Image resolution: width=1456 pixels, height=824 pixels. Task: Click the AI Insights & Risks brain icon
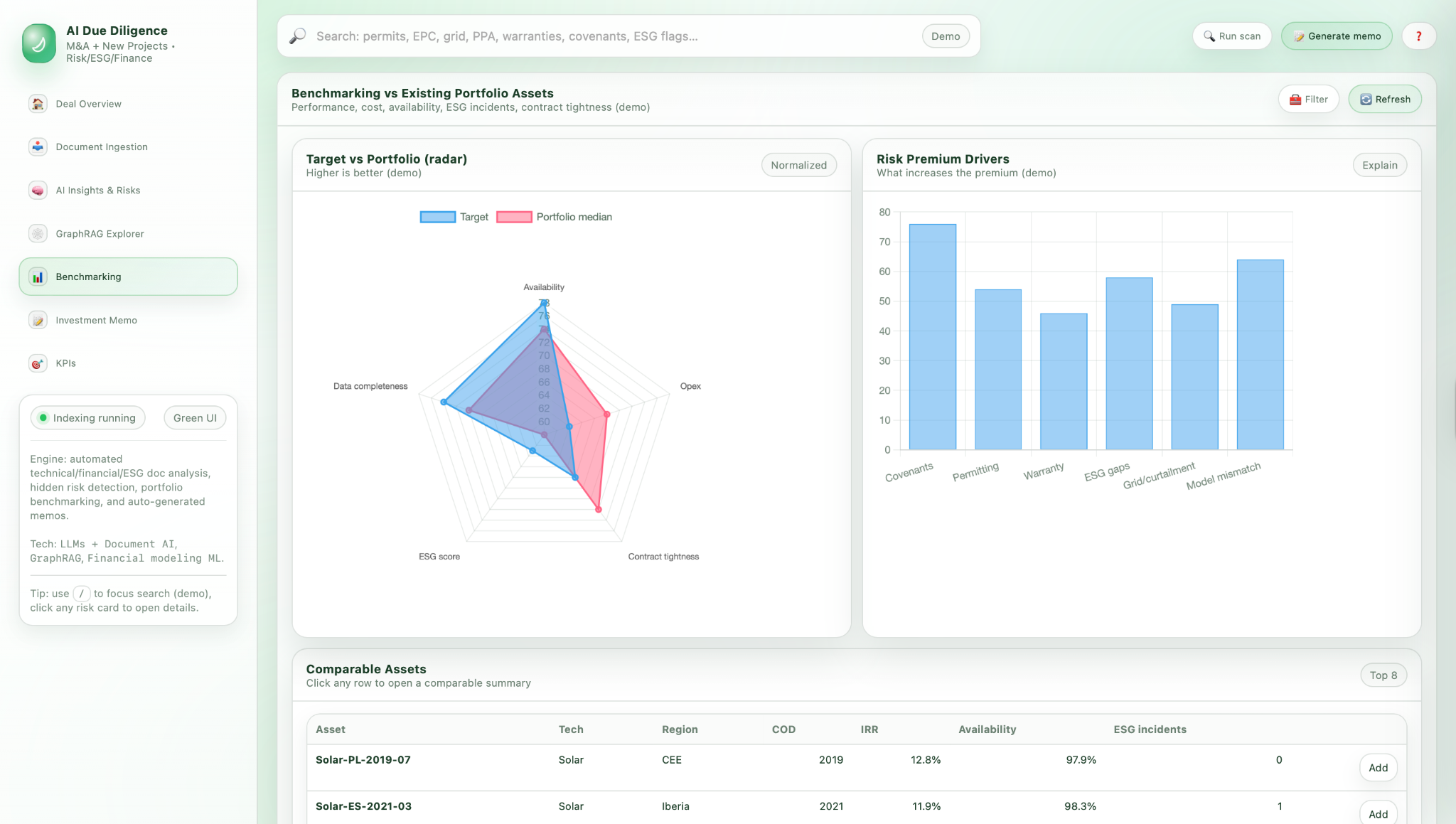tap(38, 191)
